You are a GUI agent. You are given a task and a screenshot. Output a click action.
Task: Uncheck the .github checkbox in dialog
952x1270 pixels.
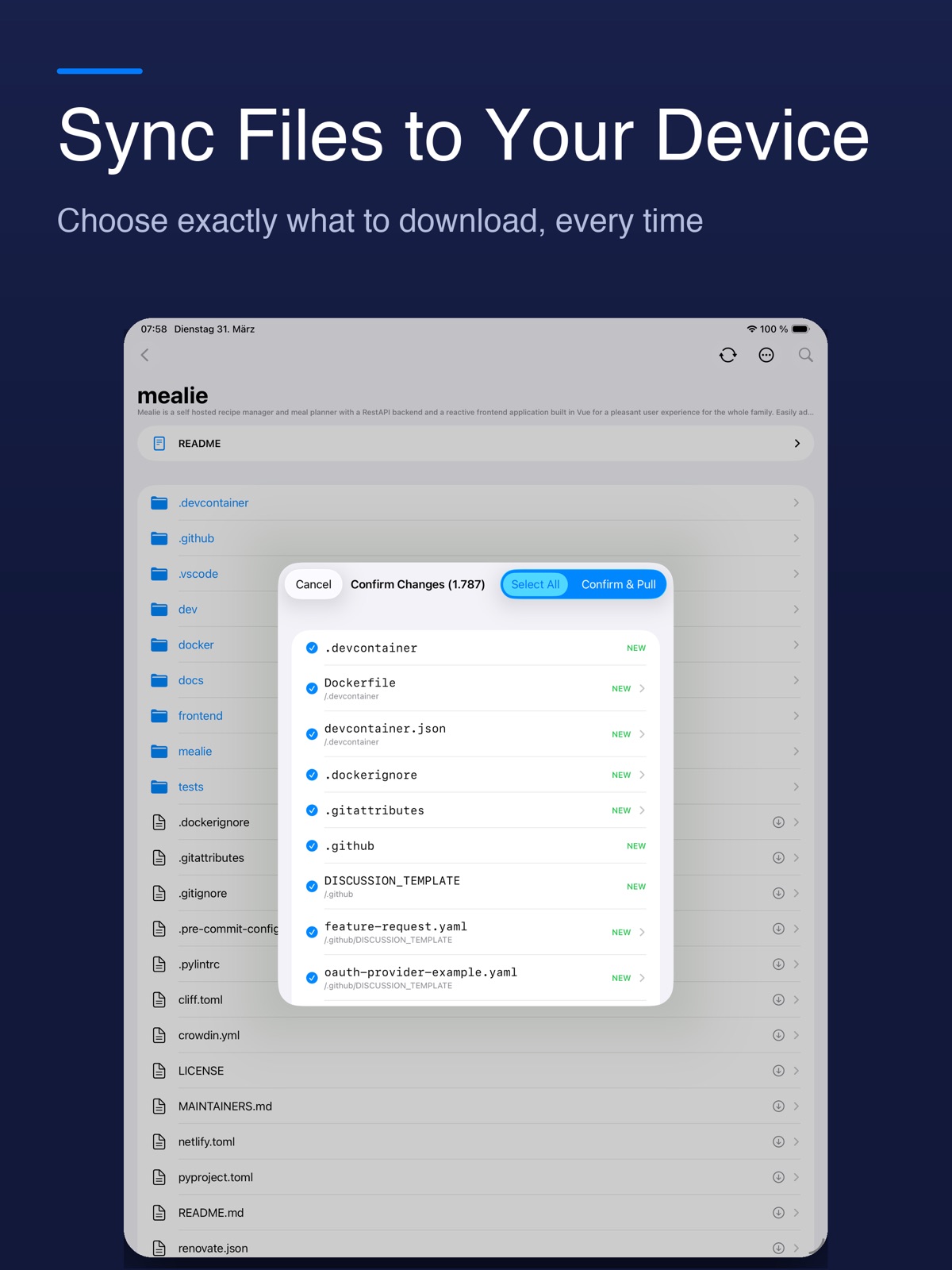tap(312, 846)
